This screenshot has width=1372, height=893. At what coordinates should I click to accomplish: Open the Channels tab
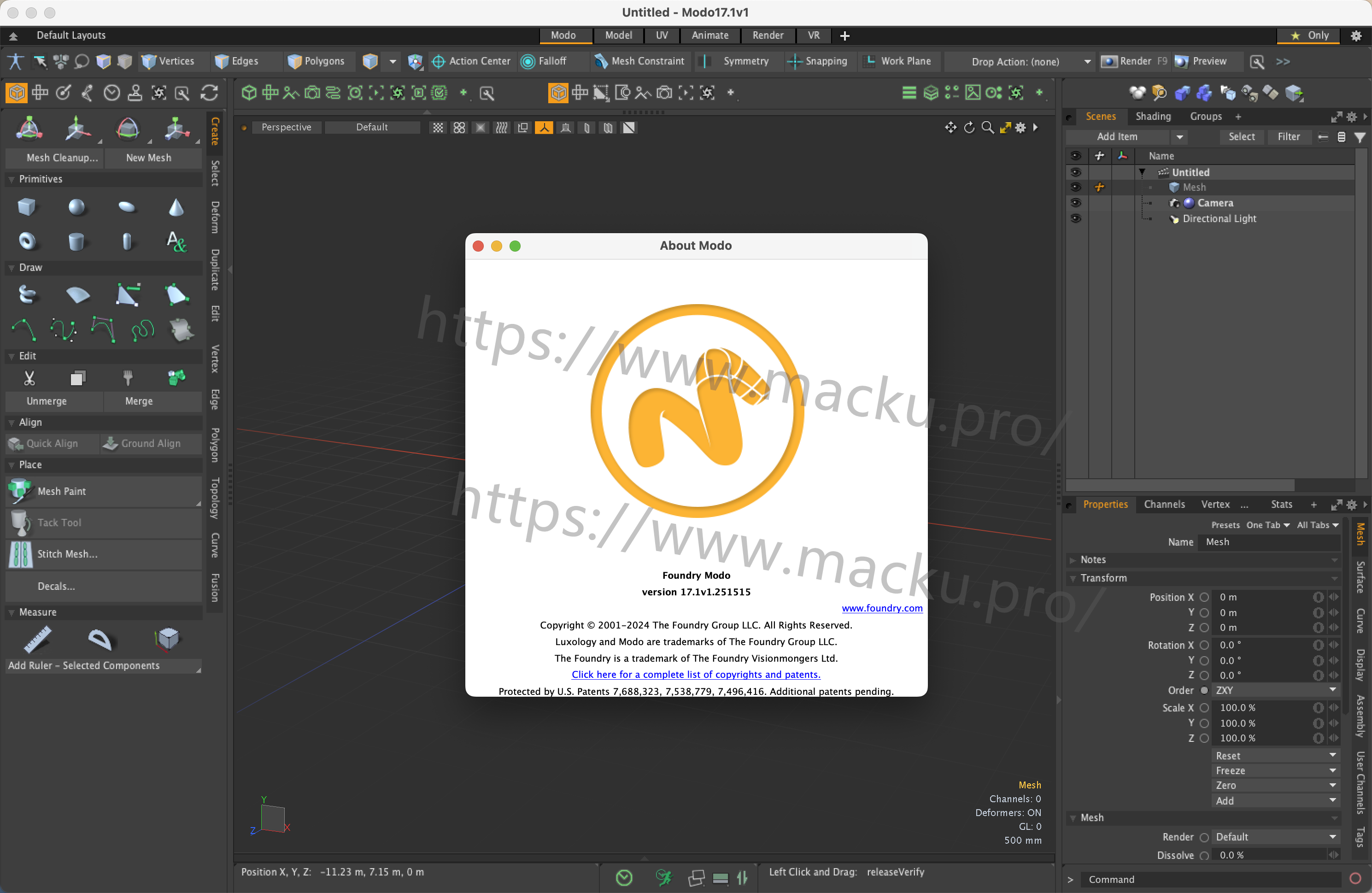point(1165,505)
